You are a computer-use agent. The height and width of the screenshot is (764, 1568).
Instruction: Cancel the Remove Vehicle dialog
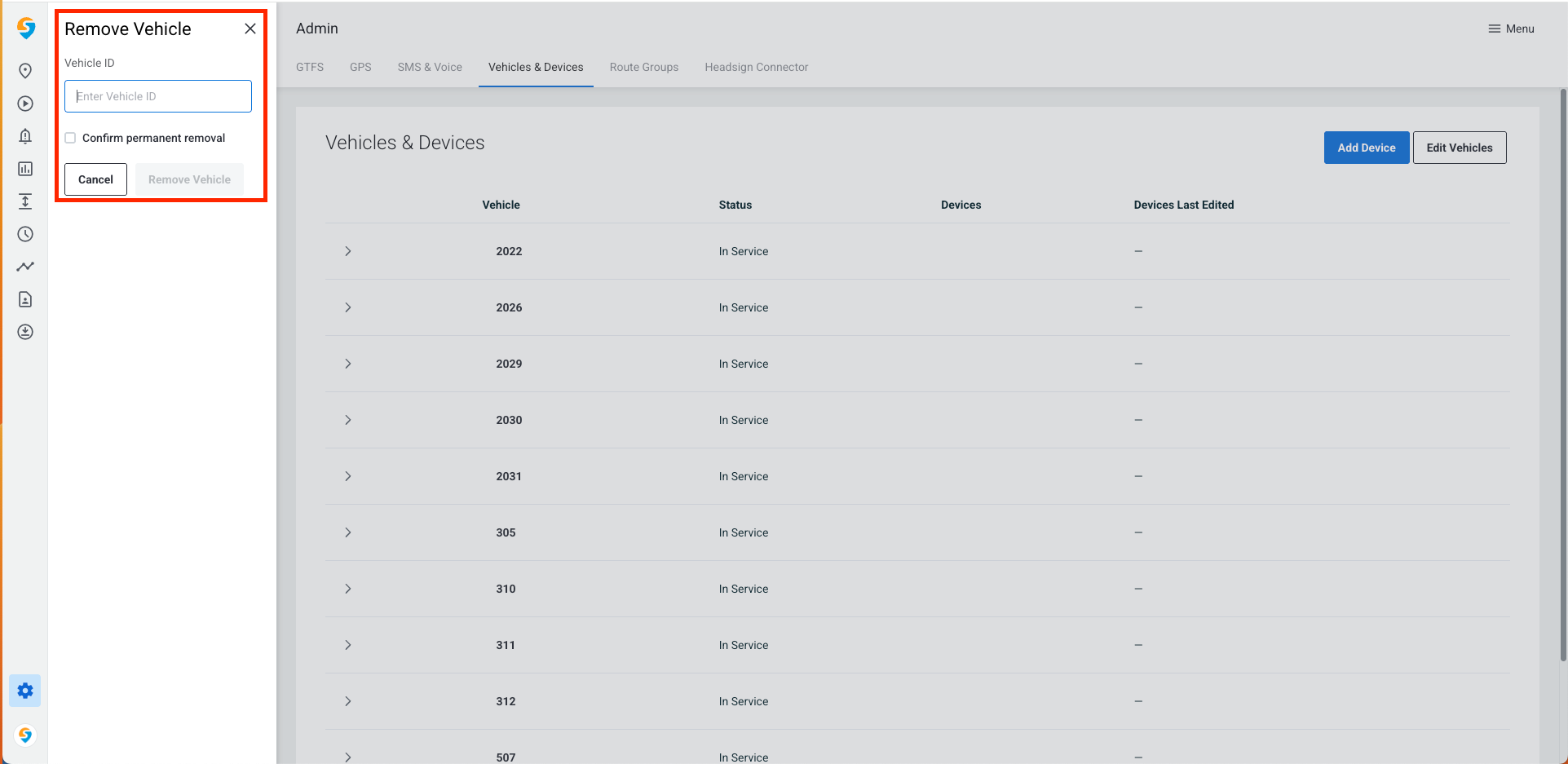(x=95, y=179)
